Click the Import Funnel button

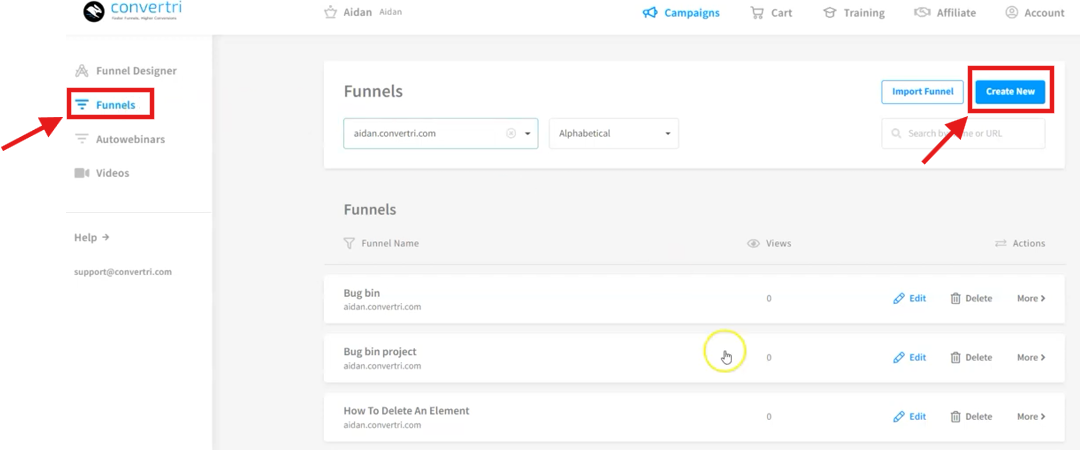(x=922, y=92)
